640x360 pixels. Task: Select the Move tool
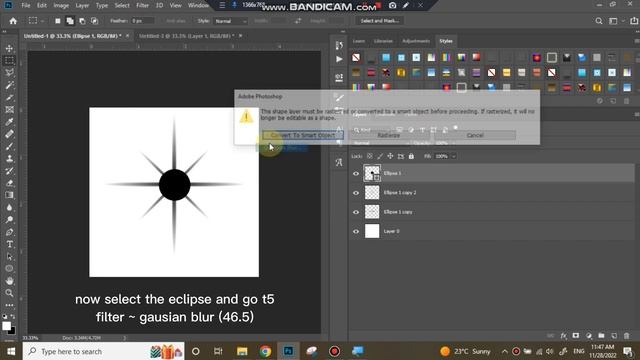(x=9, y=48)
